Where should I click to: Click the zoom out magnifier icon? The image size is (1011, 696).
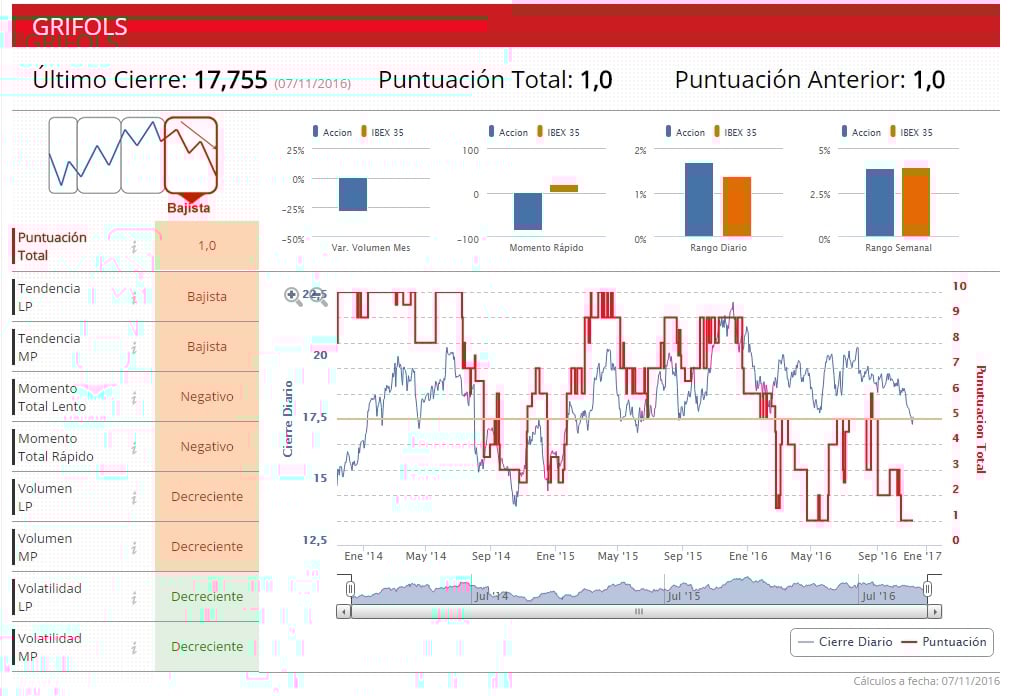[x=317, y=296]
